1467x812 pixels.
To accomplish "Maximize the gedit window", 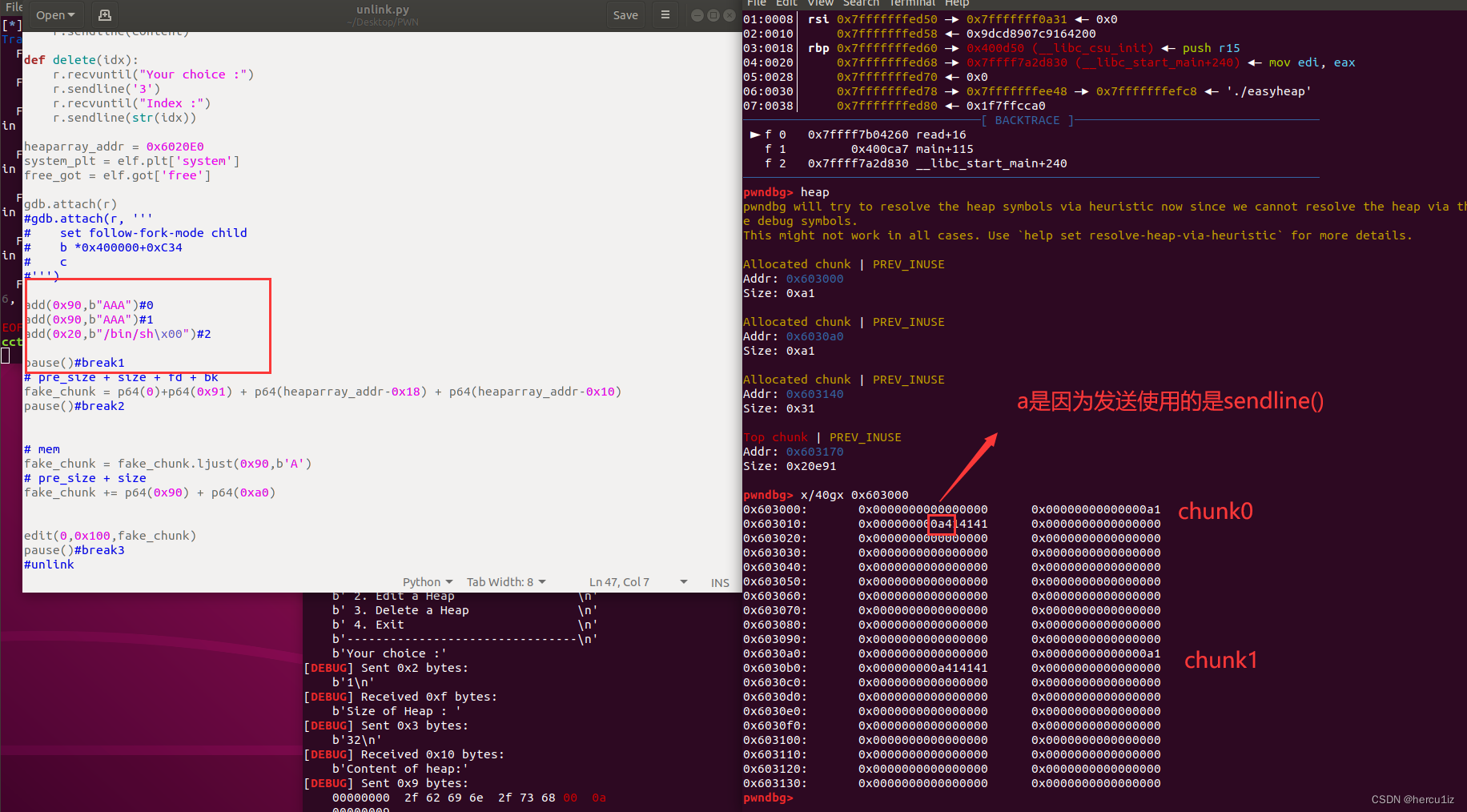I will click(x=713, y=15).
